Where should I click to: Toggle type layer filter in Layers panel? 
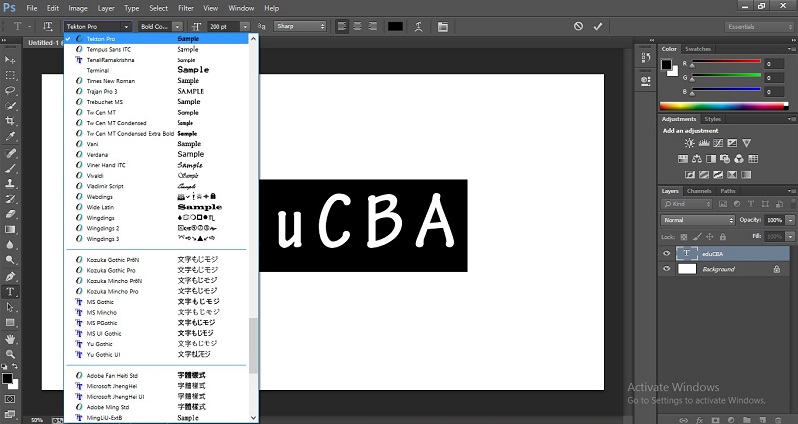[x=751, y=204]
